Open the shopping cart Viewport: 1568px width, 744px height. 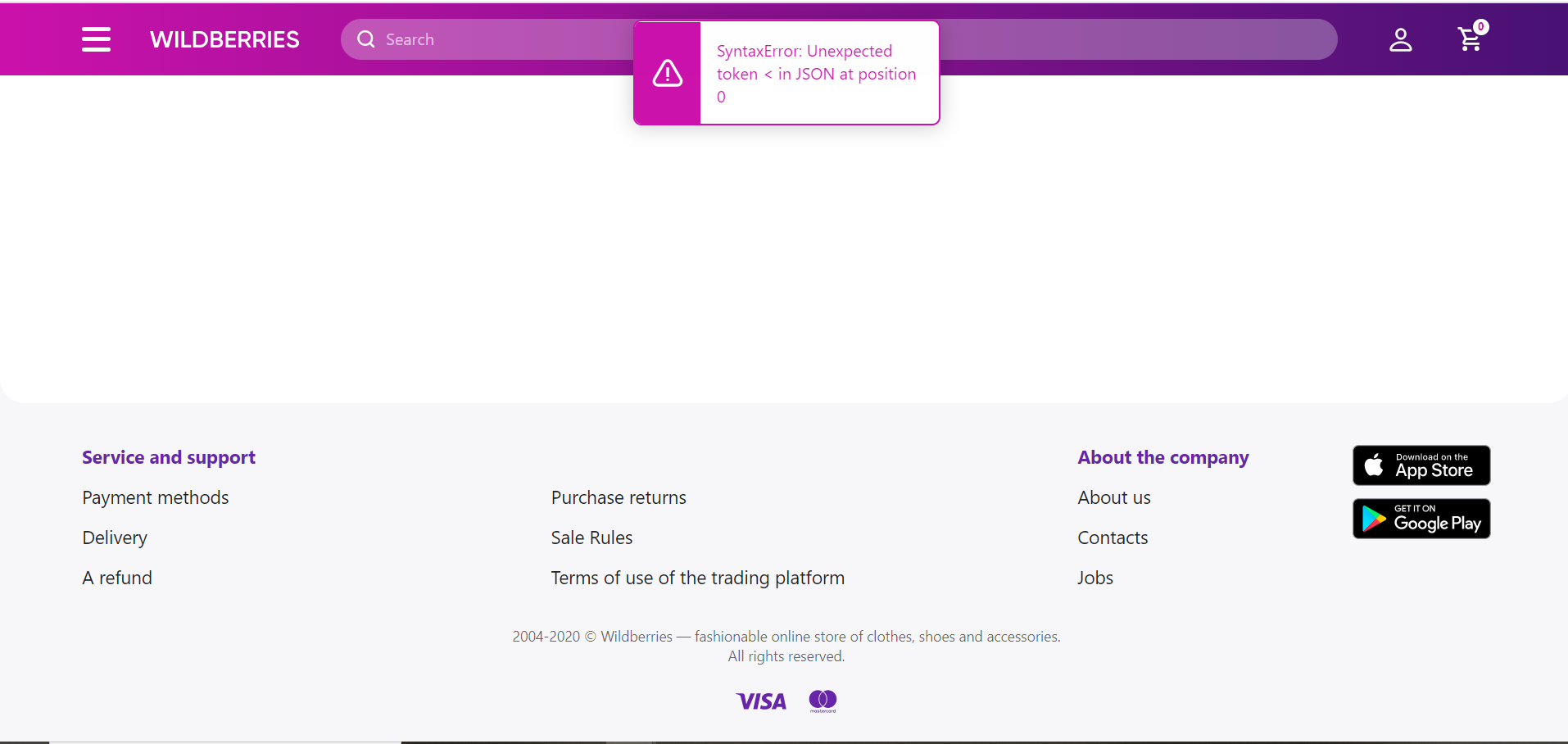click(1470, 39)
